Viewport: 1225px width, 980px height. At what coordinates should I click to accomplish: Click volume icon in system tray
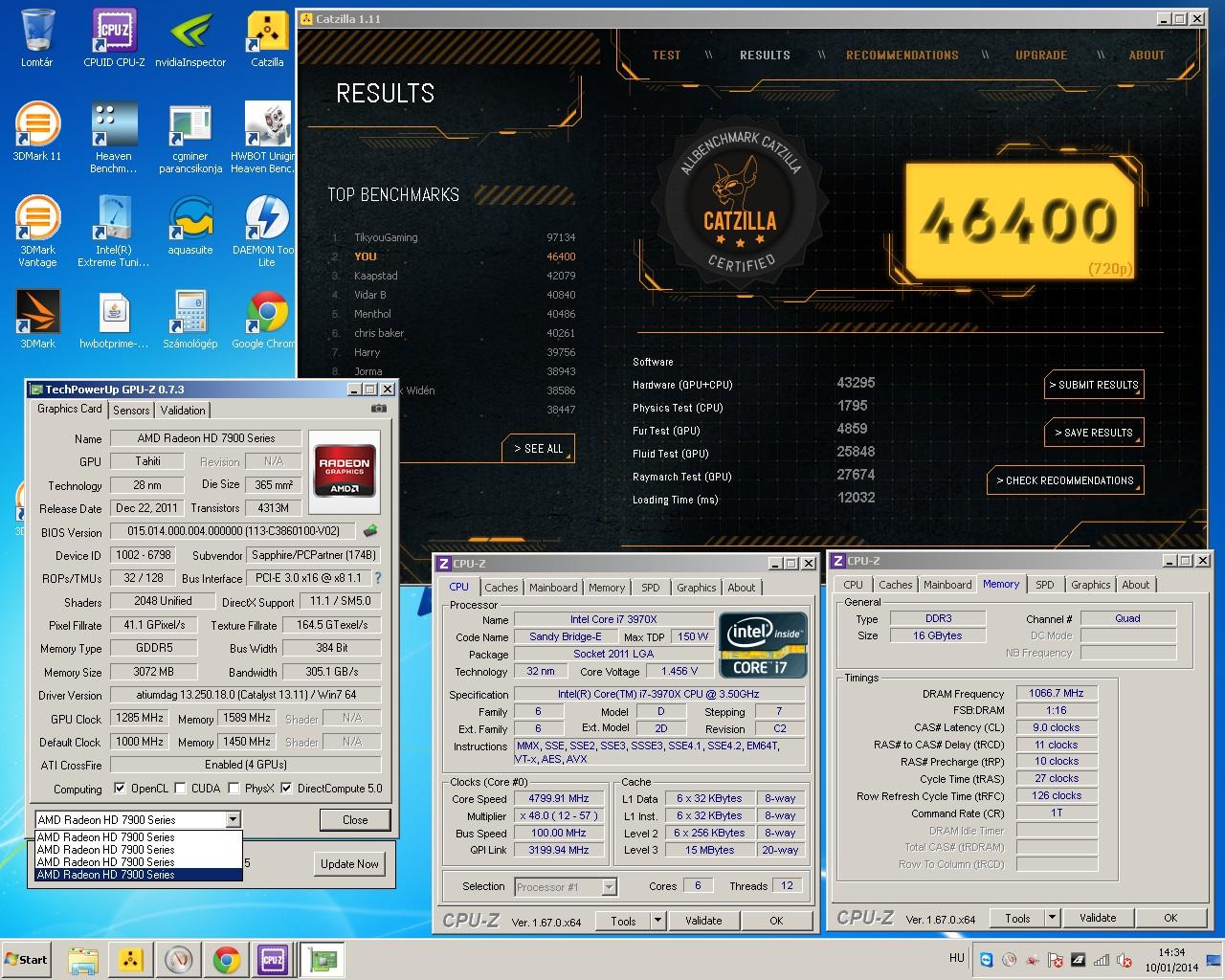point(1125,960)
